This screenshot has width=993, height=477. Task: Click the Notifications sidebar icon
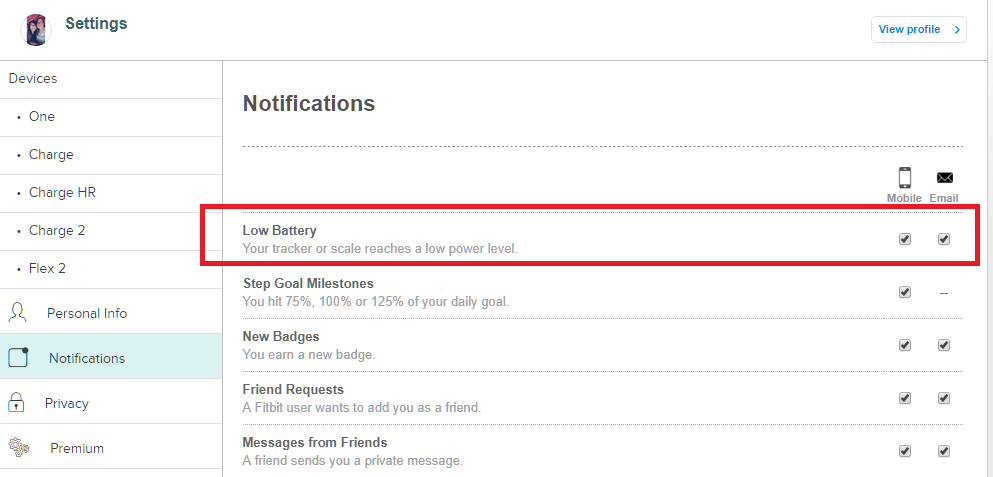click(x=18, y=357)
